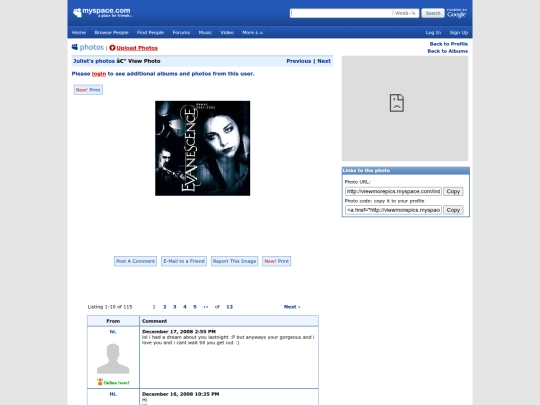Go to Home in navigation bar
The width and height of the screenshot is (540, 405).
(x=79, y=32)
